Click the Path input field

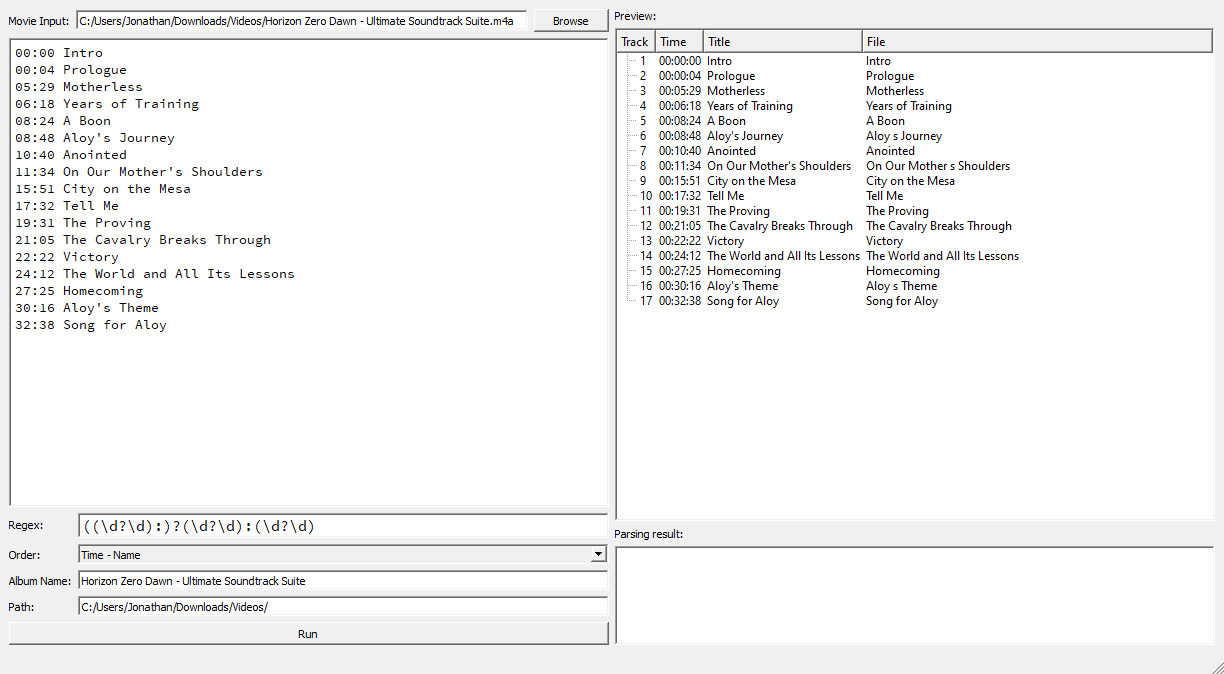tap(342, 607)
